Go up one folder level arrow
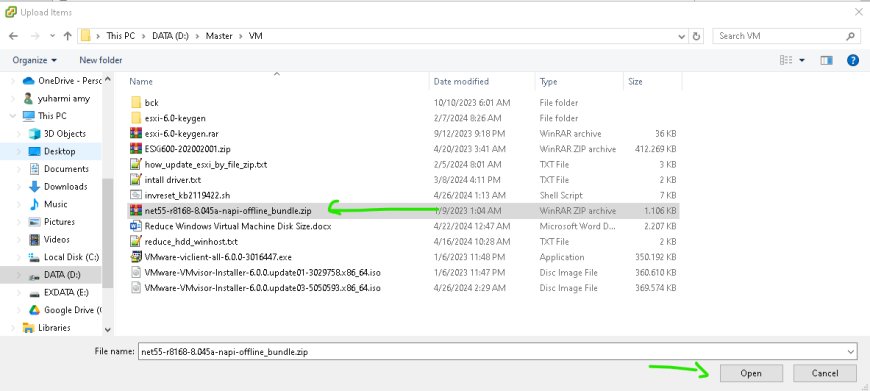 click(68, 35)
